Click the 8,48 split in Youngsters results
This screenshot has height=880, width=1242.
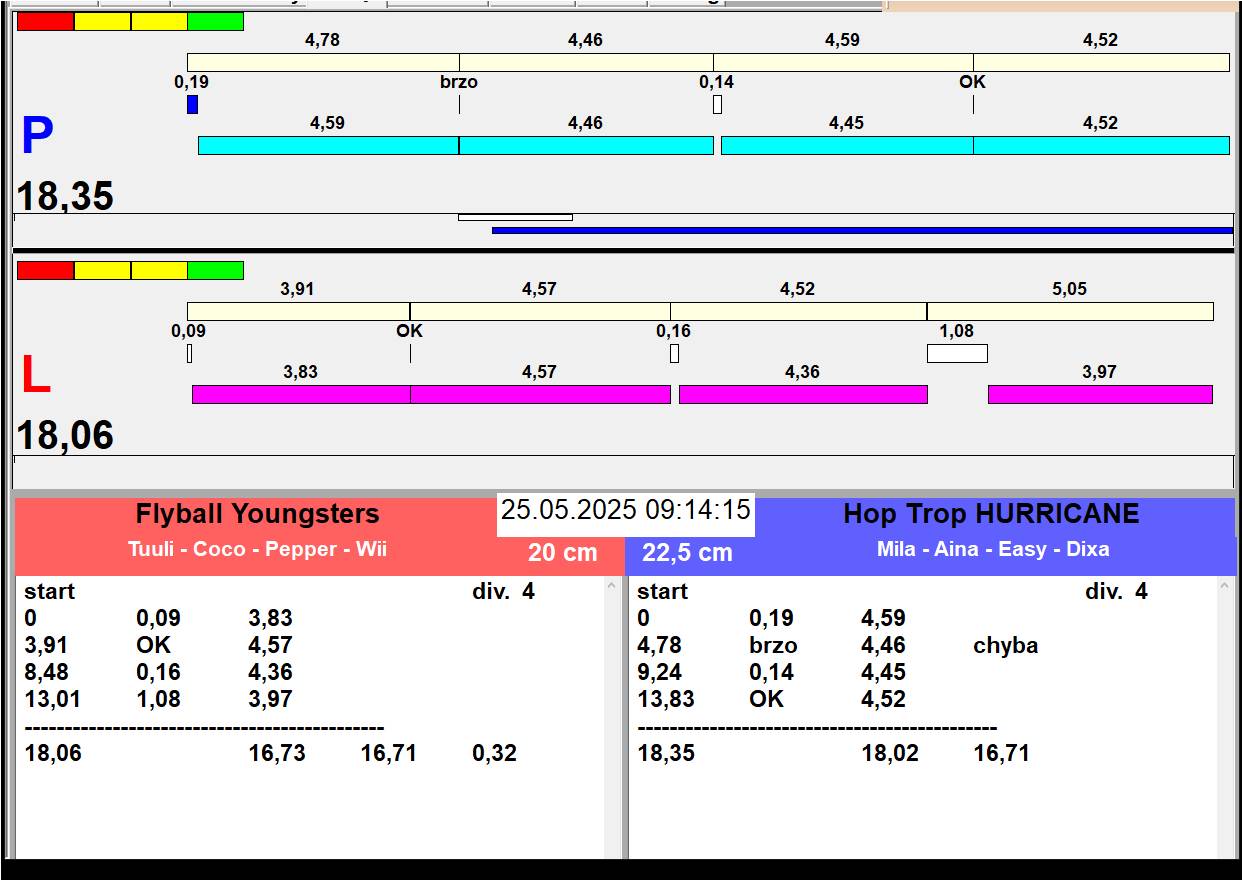tap(46, 672)
